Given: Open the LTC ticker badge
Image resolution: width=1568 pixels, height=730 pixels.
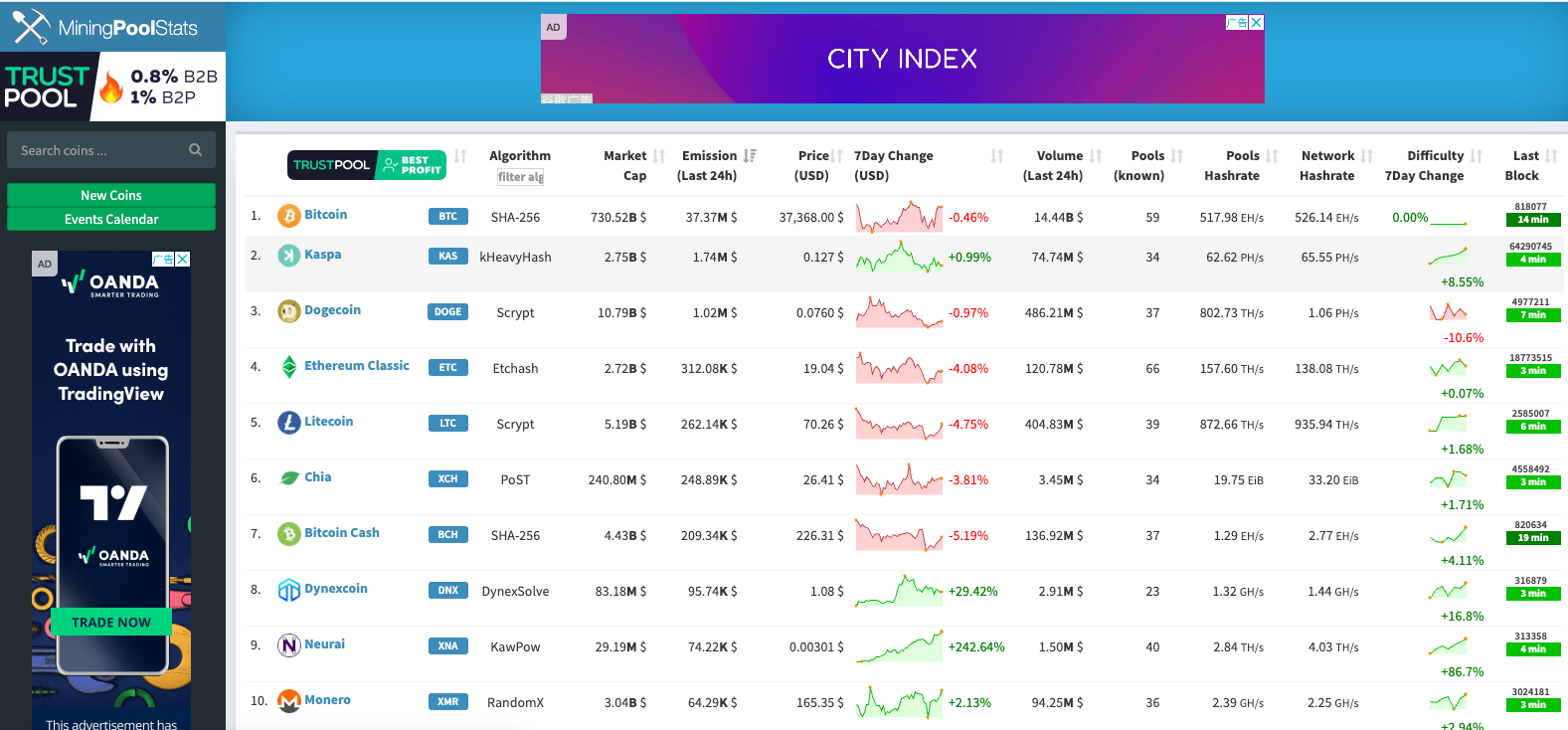Looking at the screenshot, I should point(447,423).
